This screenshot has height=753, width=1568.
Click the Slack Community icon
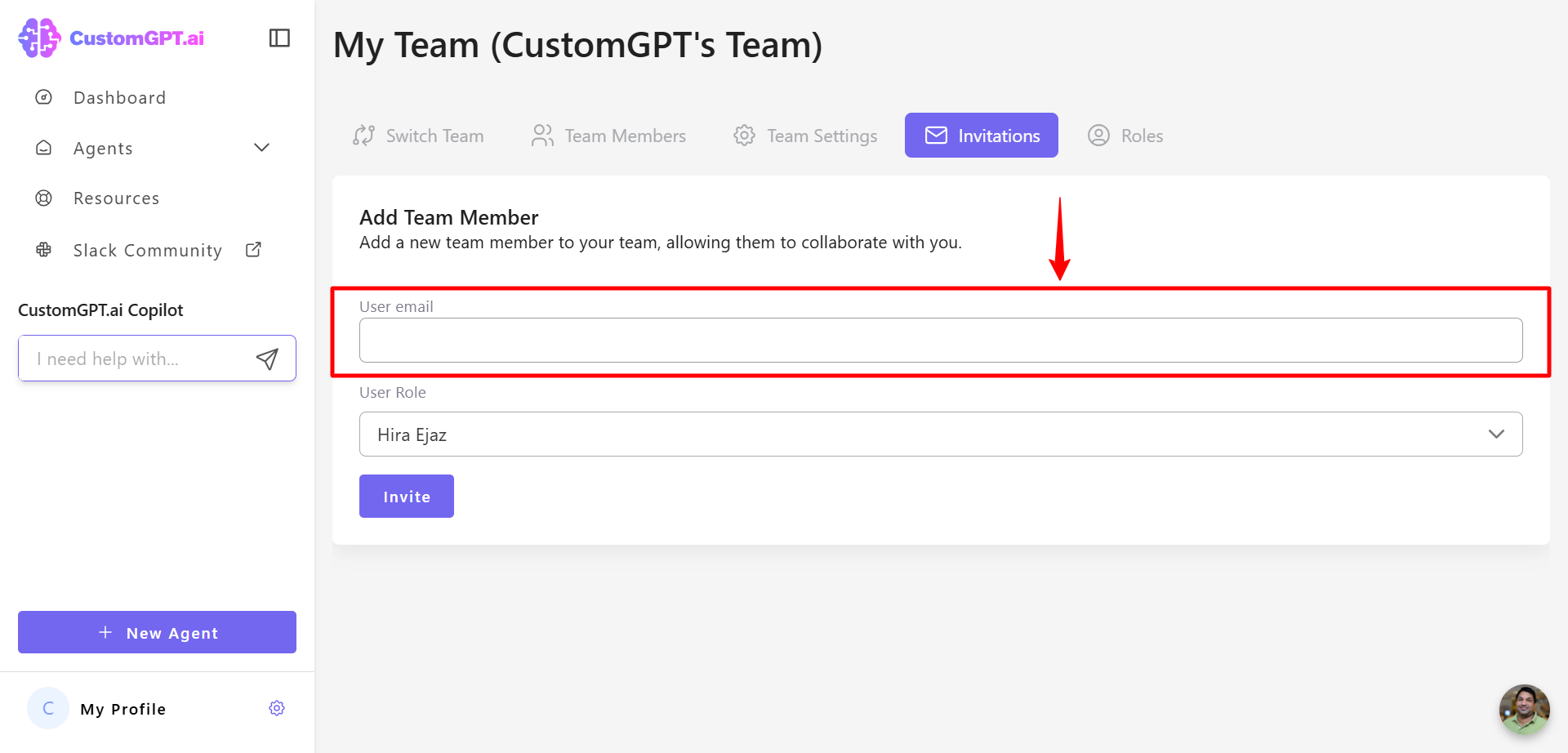click(44, 250)
